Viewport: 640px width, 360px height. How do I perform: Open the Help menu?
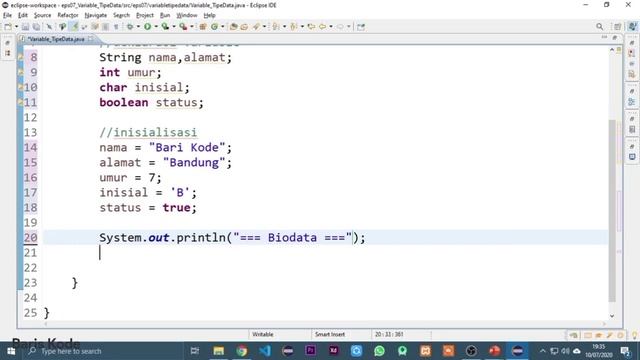(209, 16)
